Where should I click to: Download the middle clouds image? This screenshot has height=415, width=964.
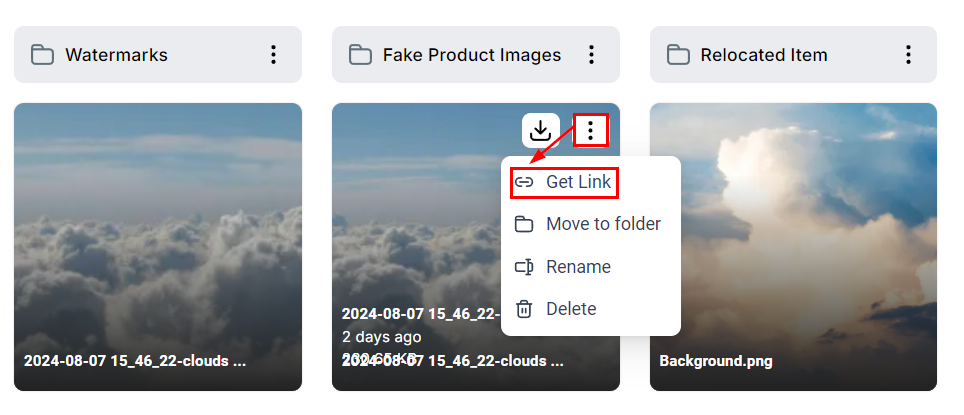tap(540, 130)
